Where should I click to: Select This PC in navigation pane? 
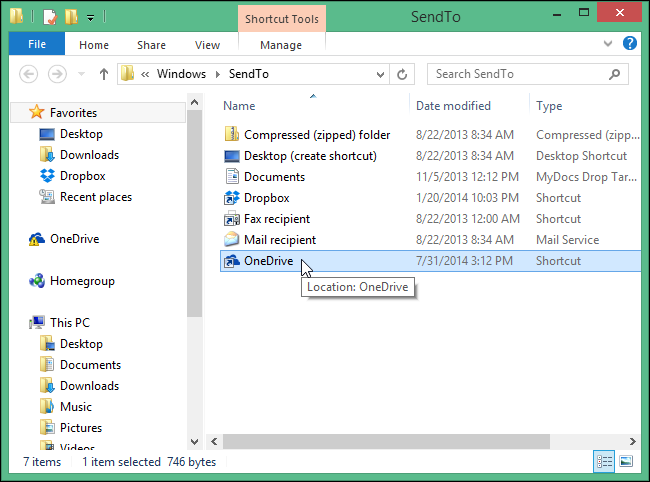[x=70, y=323]
